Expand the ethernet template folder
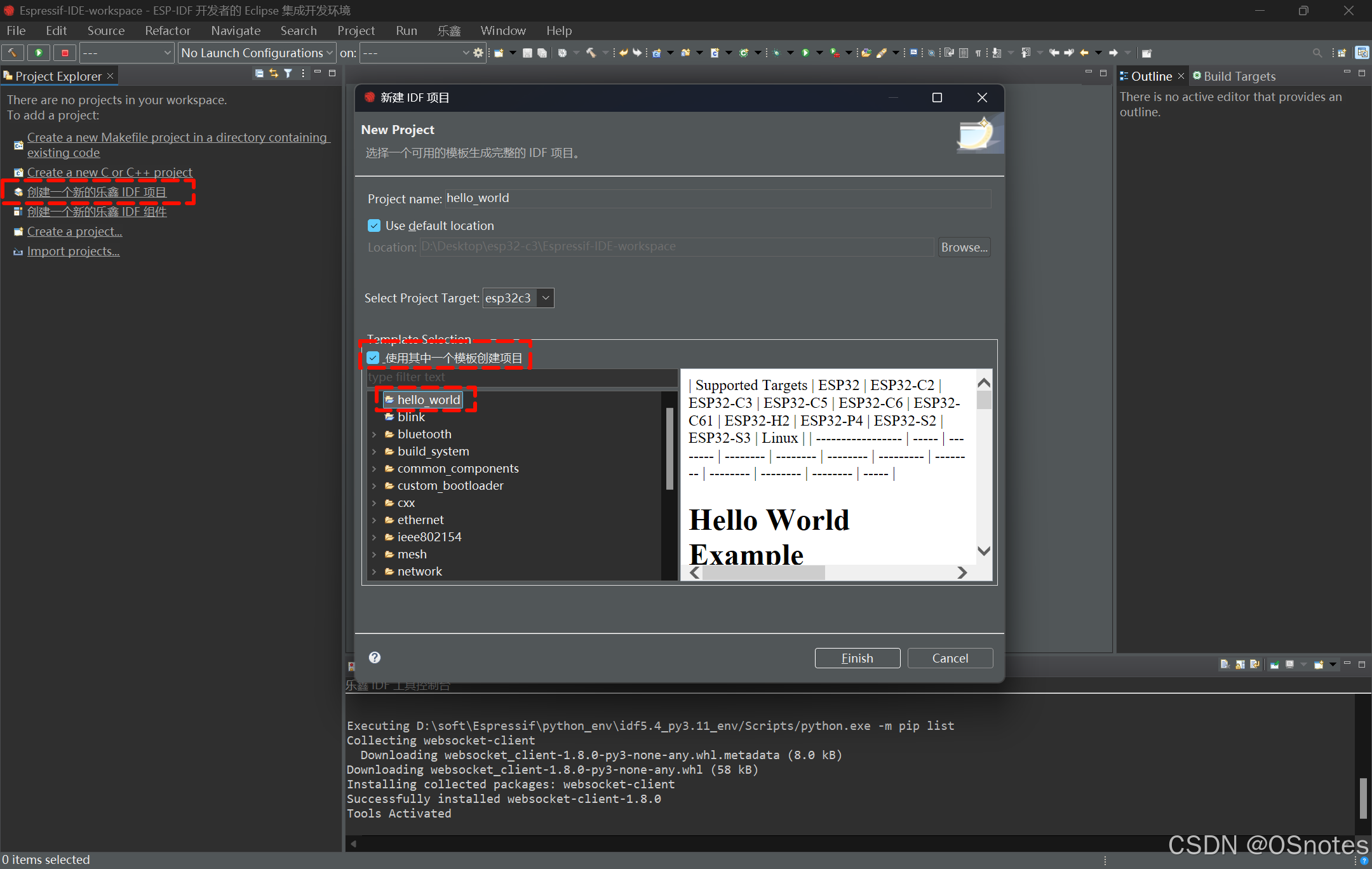The image size is (1372, 869). click(374, 520)
